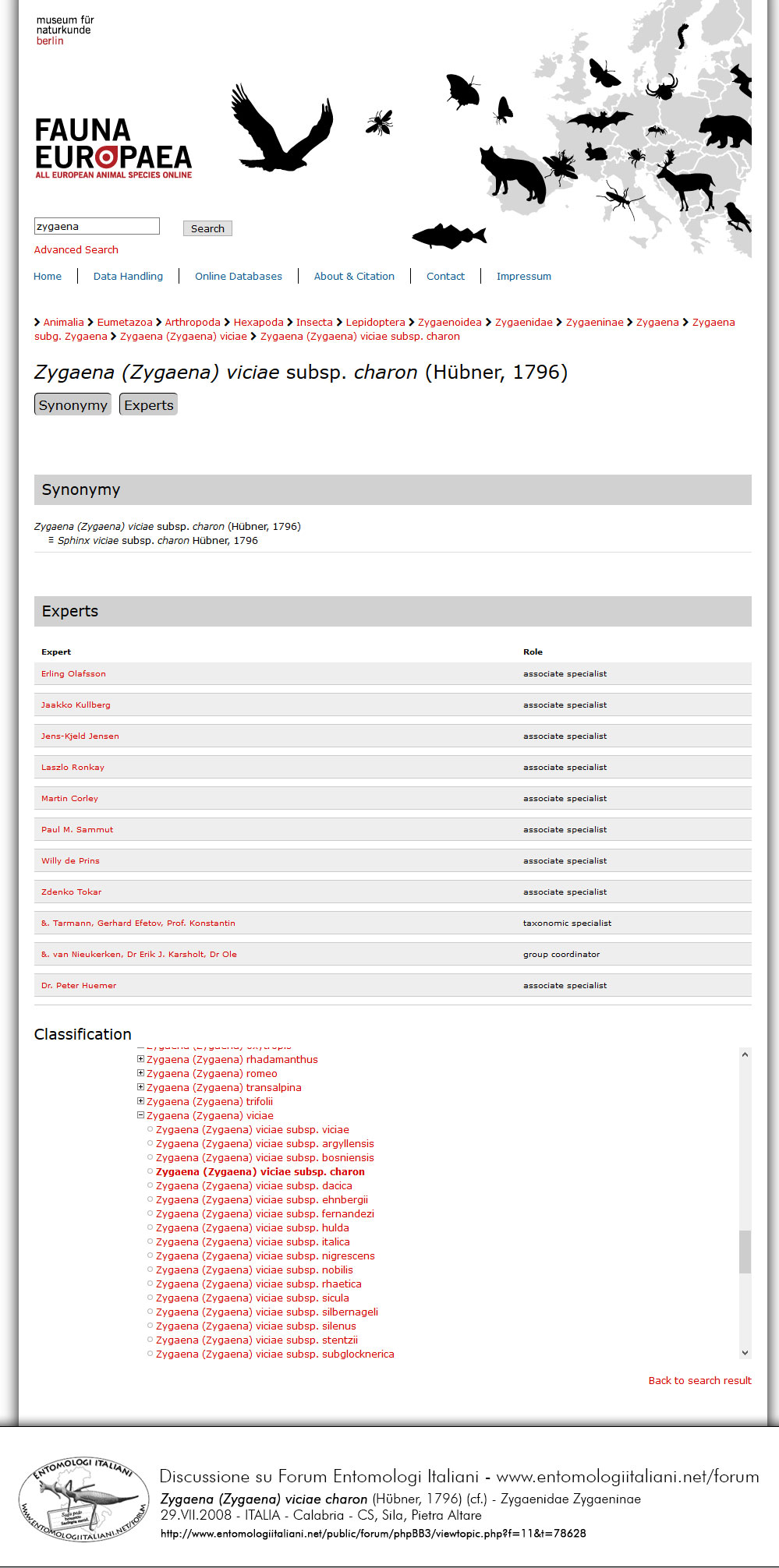Click the Entomologi Italiani forum logo

pos(83,1499)
